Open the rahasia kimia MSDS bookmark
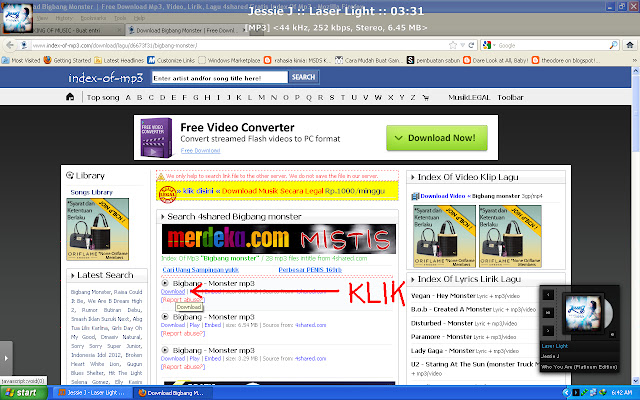Screen dimensions: 640x400 tap(298, 60)
